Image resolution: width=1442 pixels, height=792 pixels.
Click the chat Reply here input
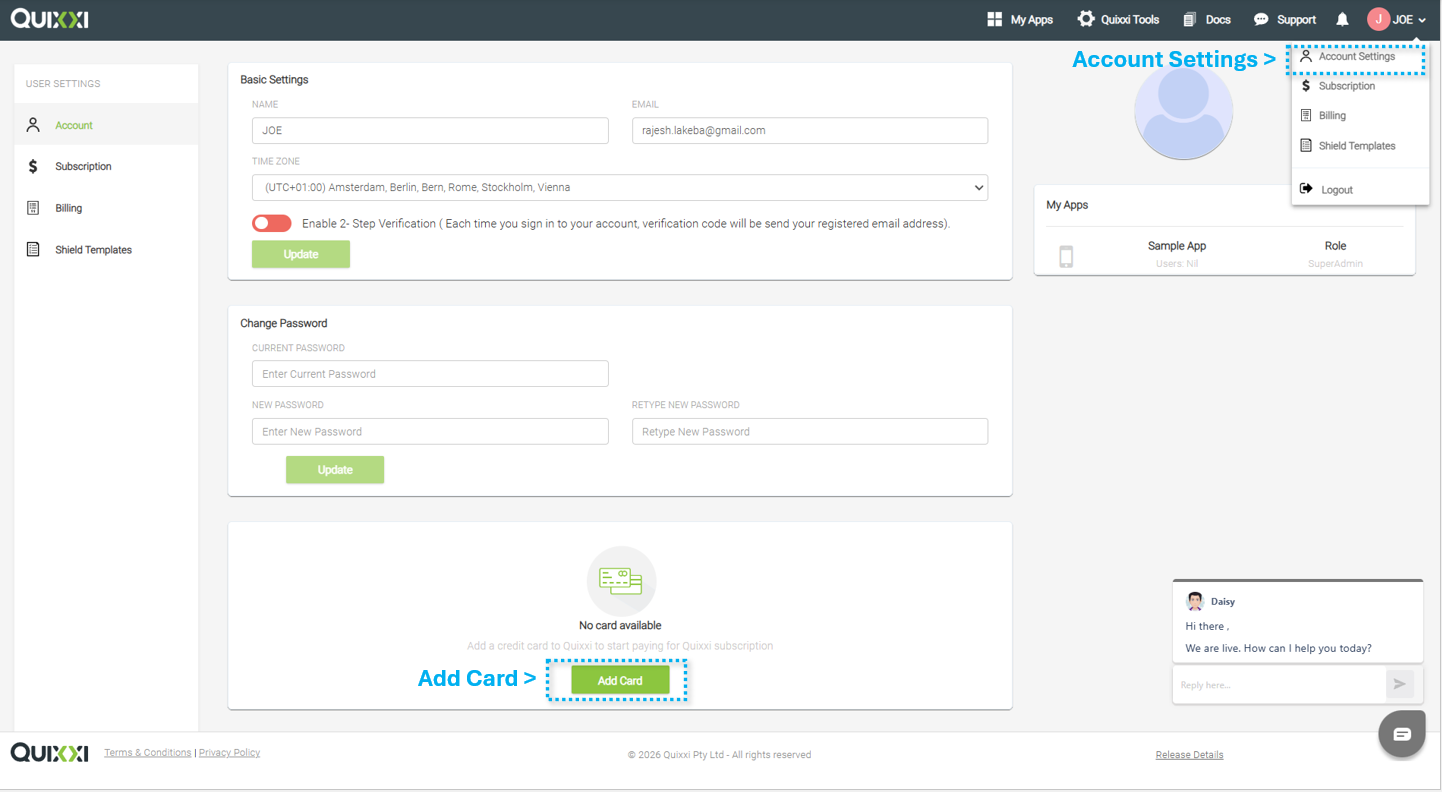coord(1279,684)
